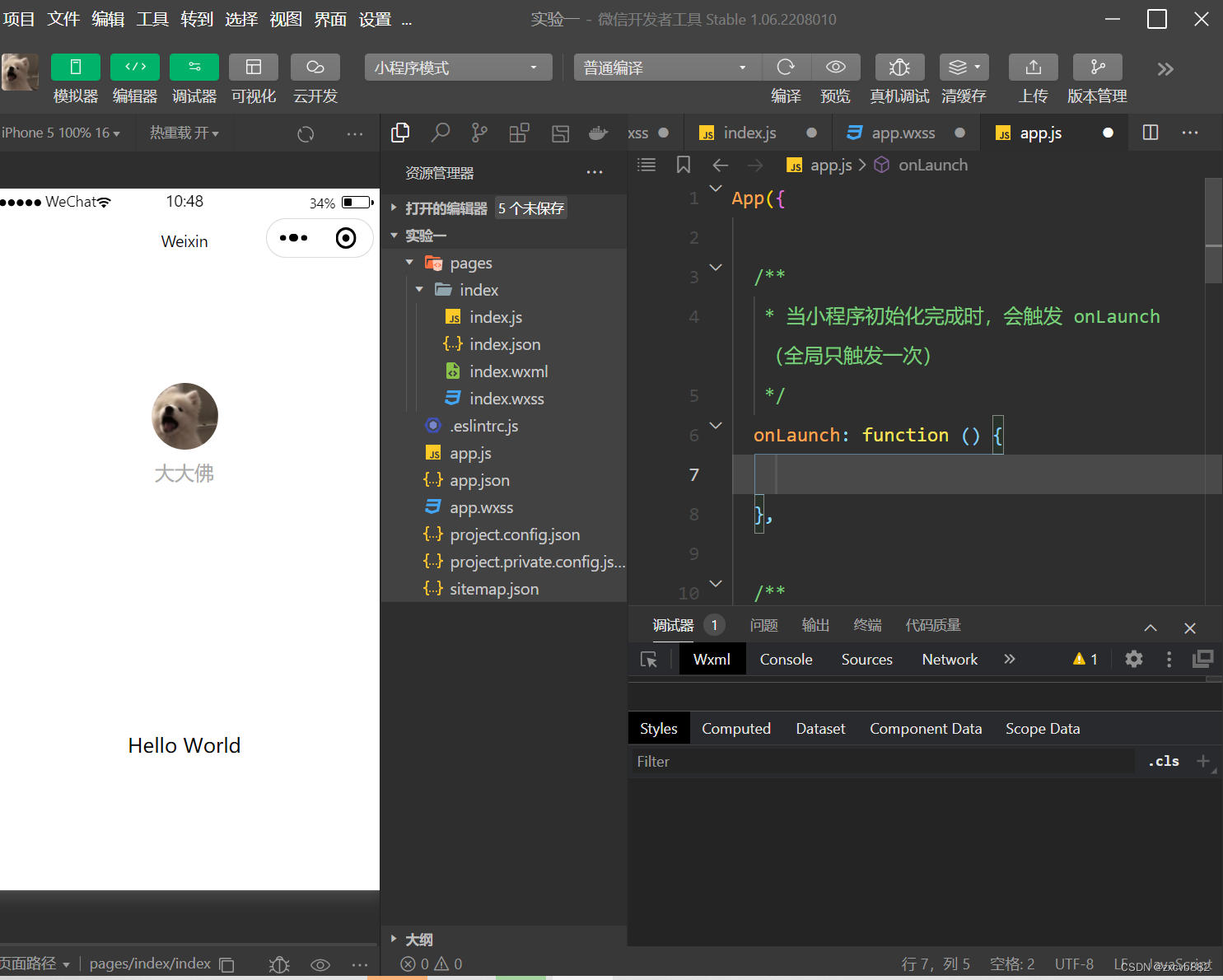The image size is (1223, 980).
Task: Open the source control icon
Action: click(479, 133)
